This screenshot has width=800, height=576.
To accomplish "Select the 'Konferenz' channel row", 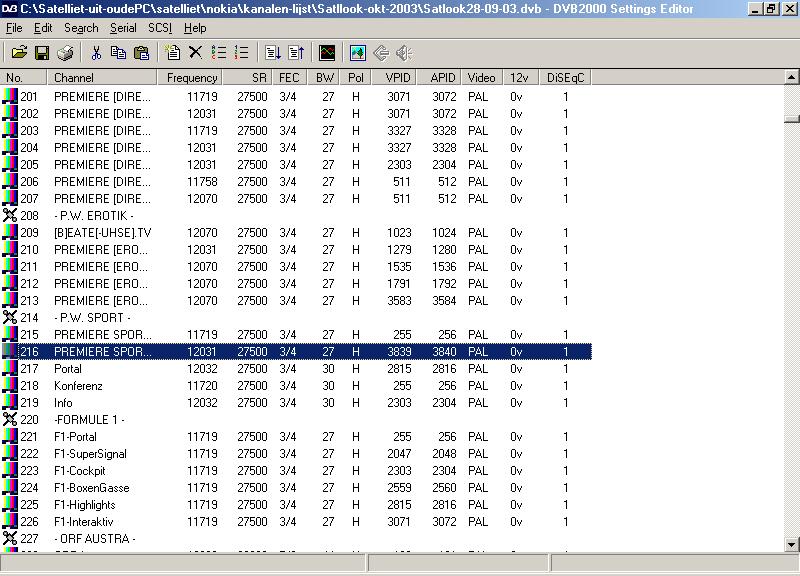I will pos(296,386).
